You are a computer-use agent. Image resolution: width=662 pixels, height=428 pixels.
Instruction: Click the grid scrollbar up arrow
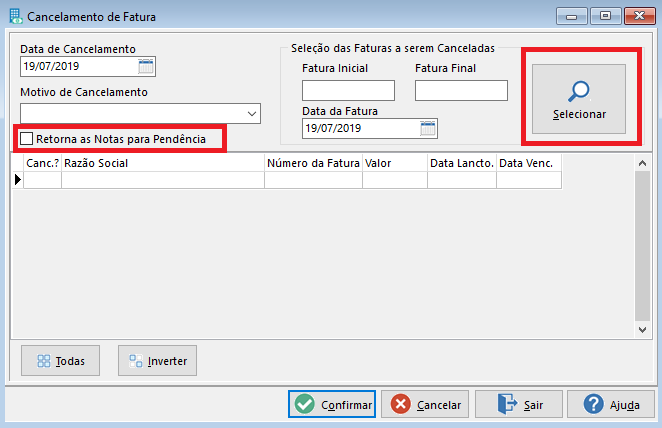tap(643, 163)
